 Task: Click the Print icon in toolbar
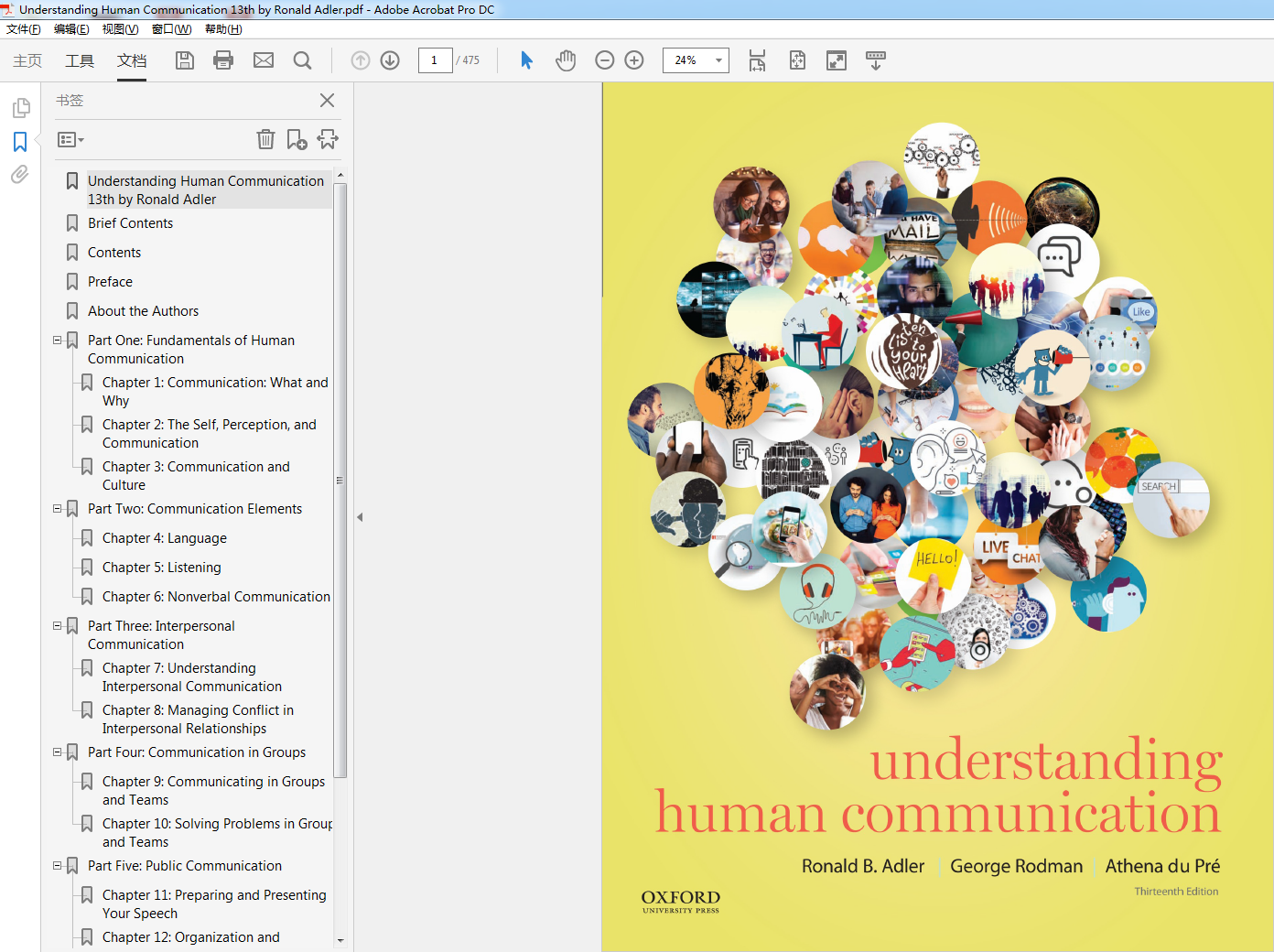tap(223, 60)
